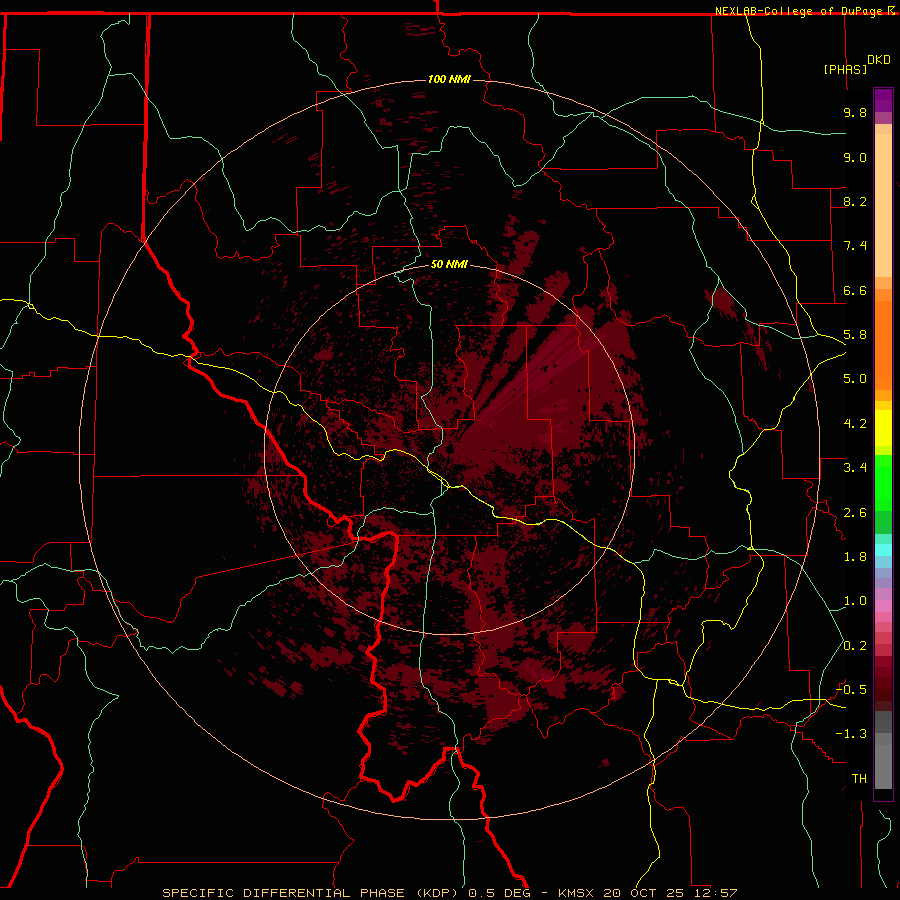Click the TH label on color scale

point(859,779)
